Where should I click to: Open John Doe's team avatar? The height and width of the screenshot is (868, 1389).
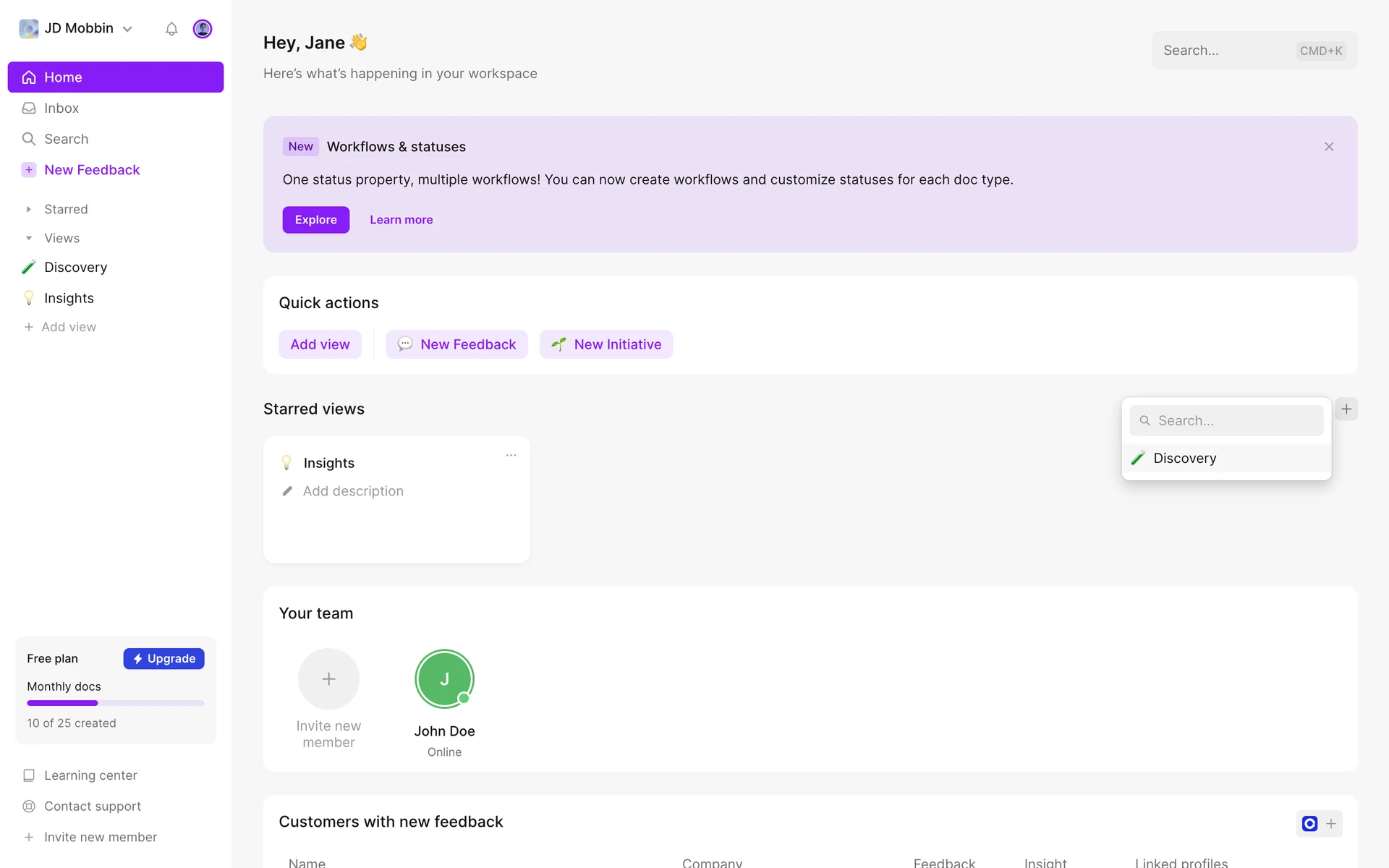[x=444, y=678]
